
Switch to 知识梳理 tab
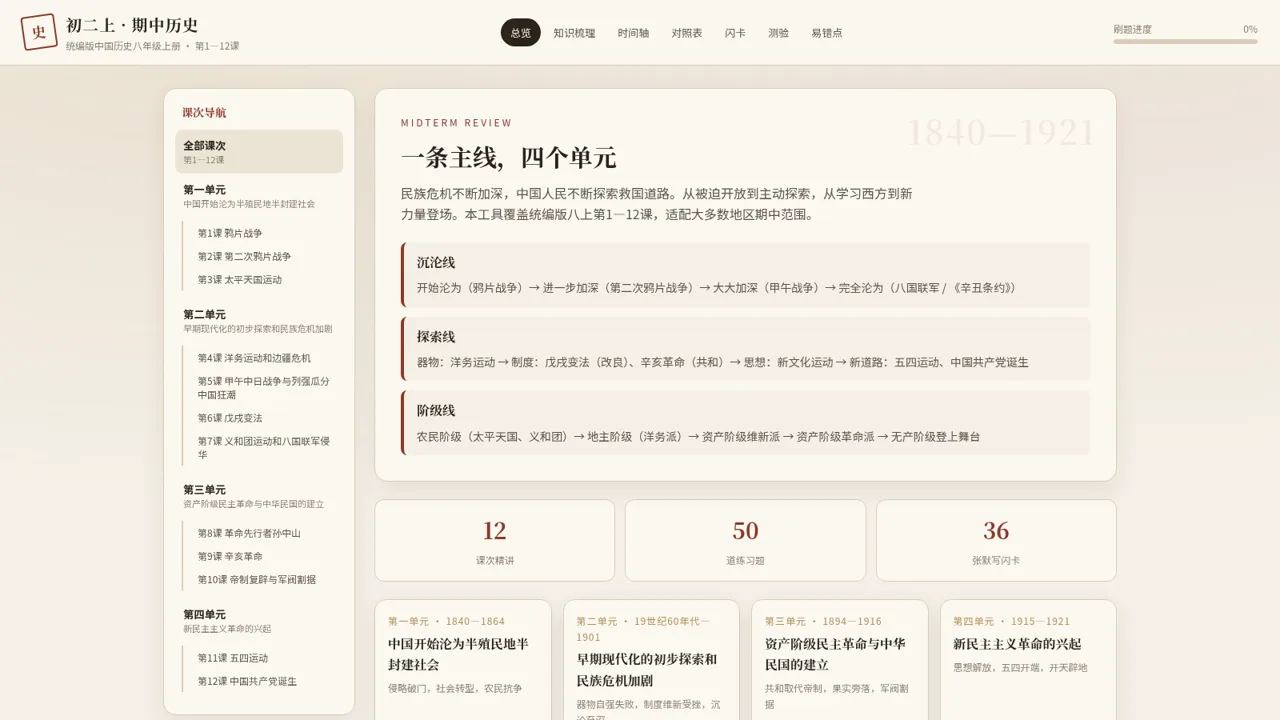(574, 33)
